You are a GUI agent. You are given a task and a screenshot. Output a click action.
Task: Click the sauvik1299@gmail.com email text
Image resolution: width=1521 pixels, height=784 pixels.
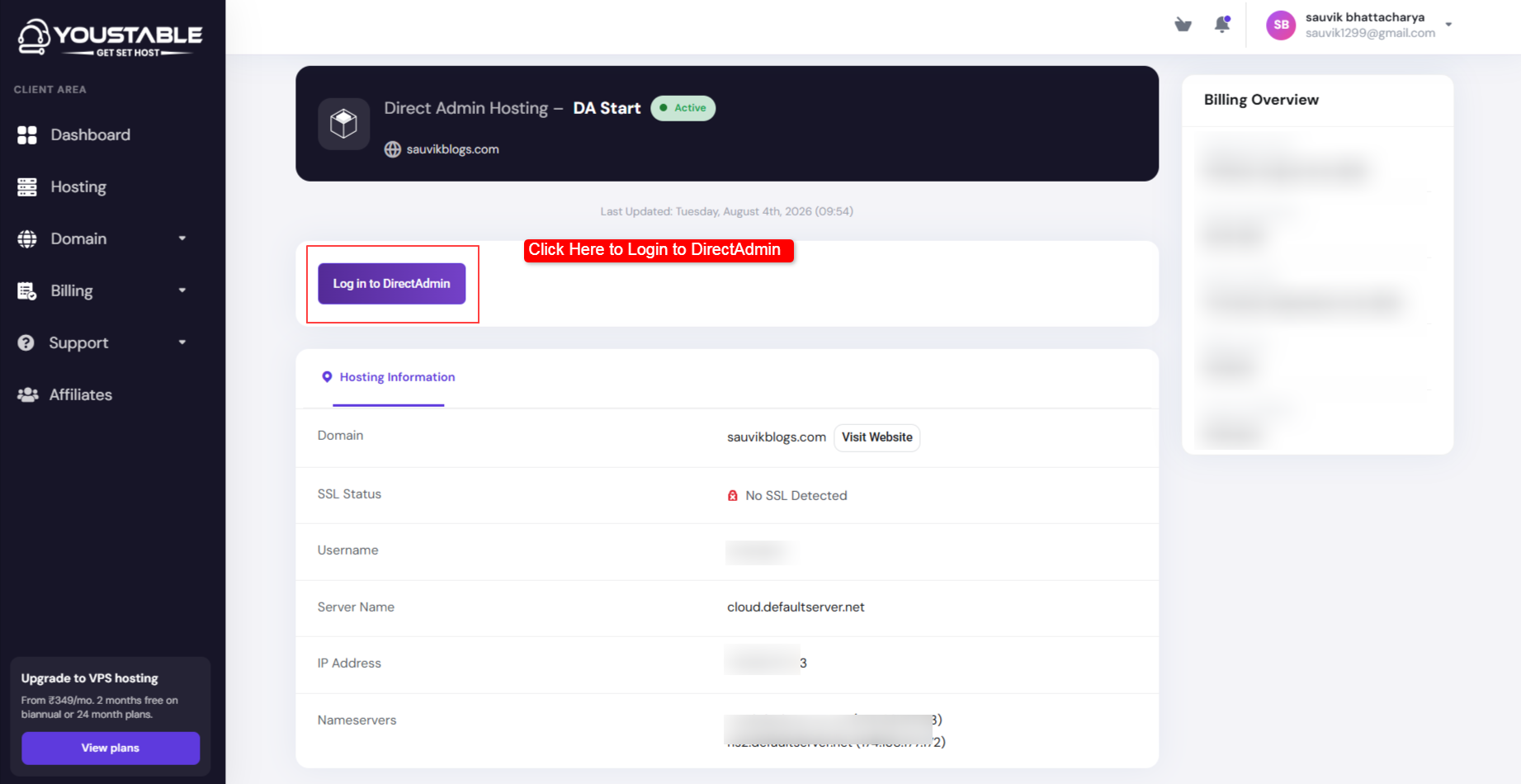(x=1370, y=33)
